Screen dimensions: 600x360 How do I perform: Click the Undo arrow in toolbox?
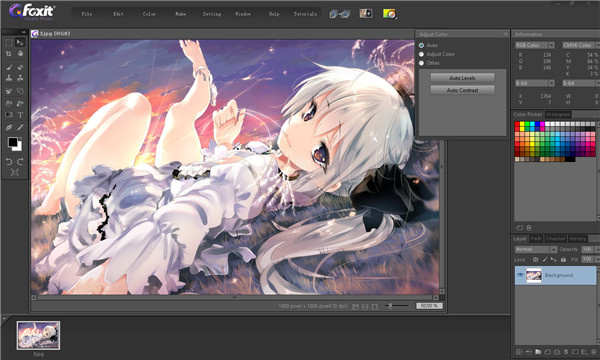pos(9,161)
